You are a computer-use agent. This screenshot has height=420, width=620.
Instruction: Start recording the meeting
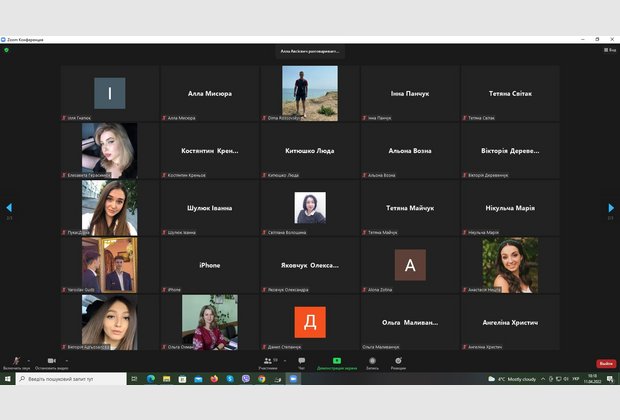372,361
